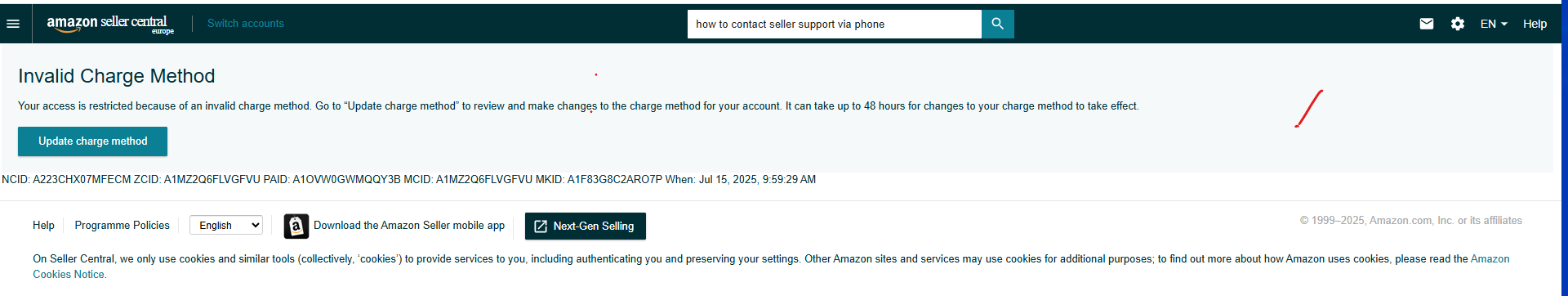Open the mail messages icon
The image size is (1568, 296).
point(1427,24)
